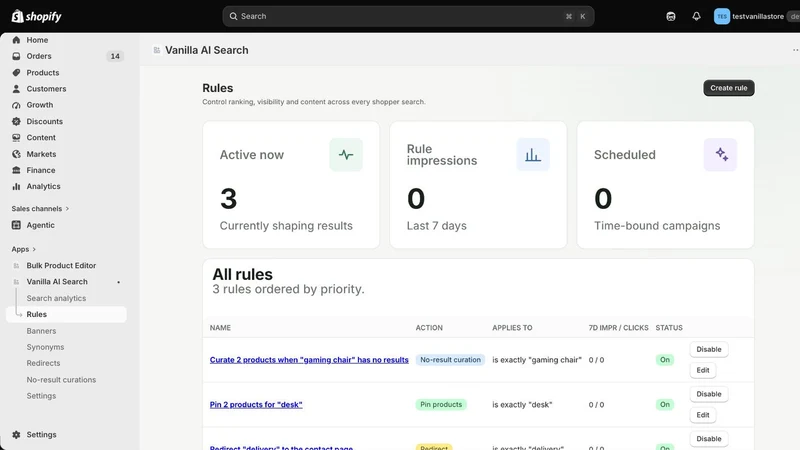Open the Sidekick assistant icon
Screen dimensions: 800x450
pyautogui.click(x=671, y=16)
